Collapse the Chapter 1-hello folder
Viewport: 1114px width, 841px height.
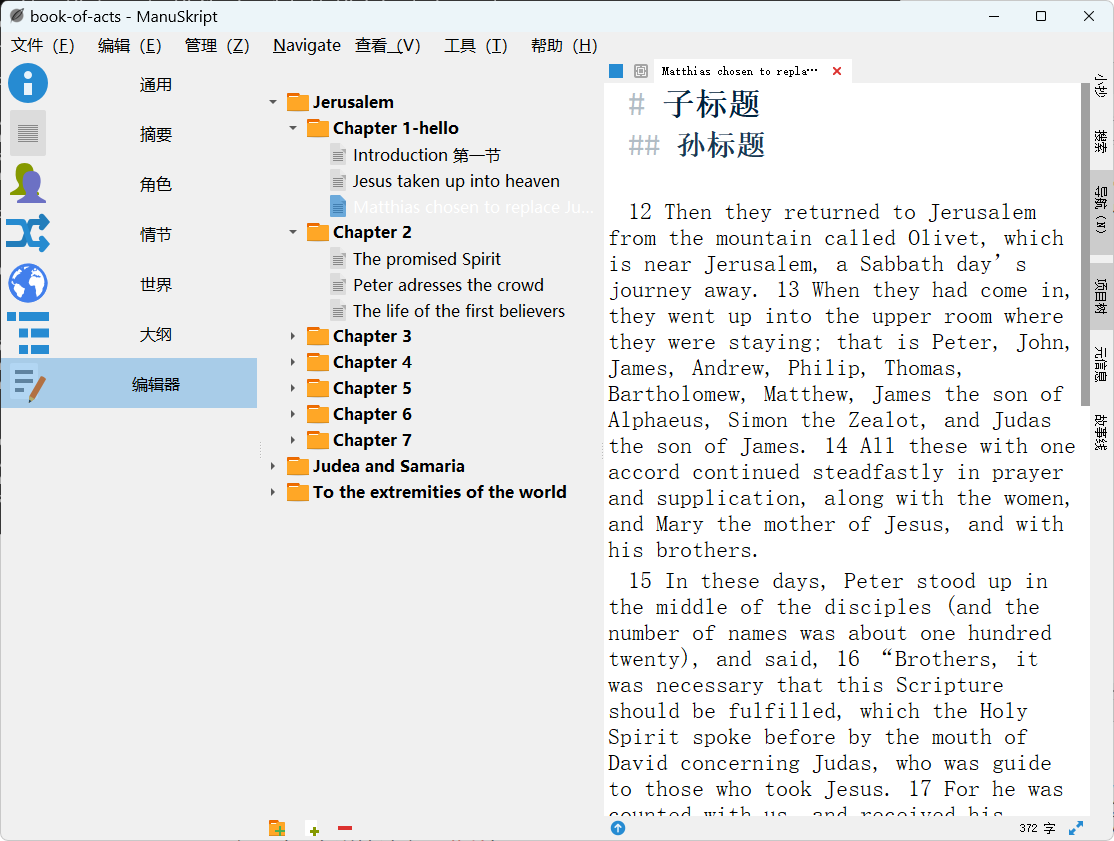[x=293, y=129]
